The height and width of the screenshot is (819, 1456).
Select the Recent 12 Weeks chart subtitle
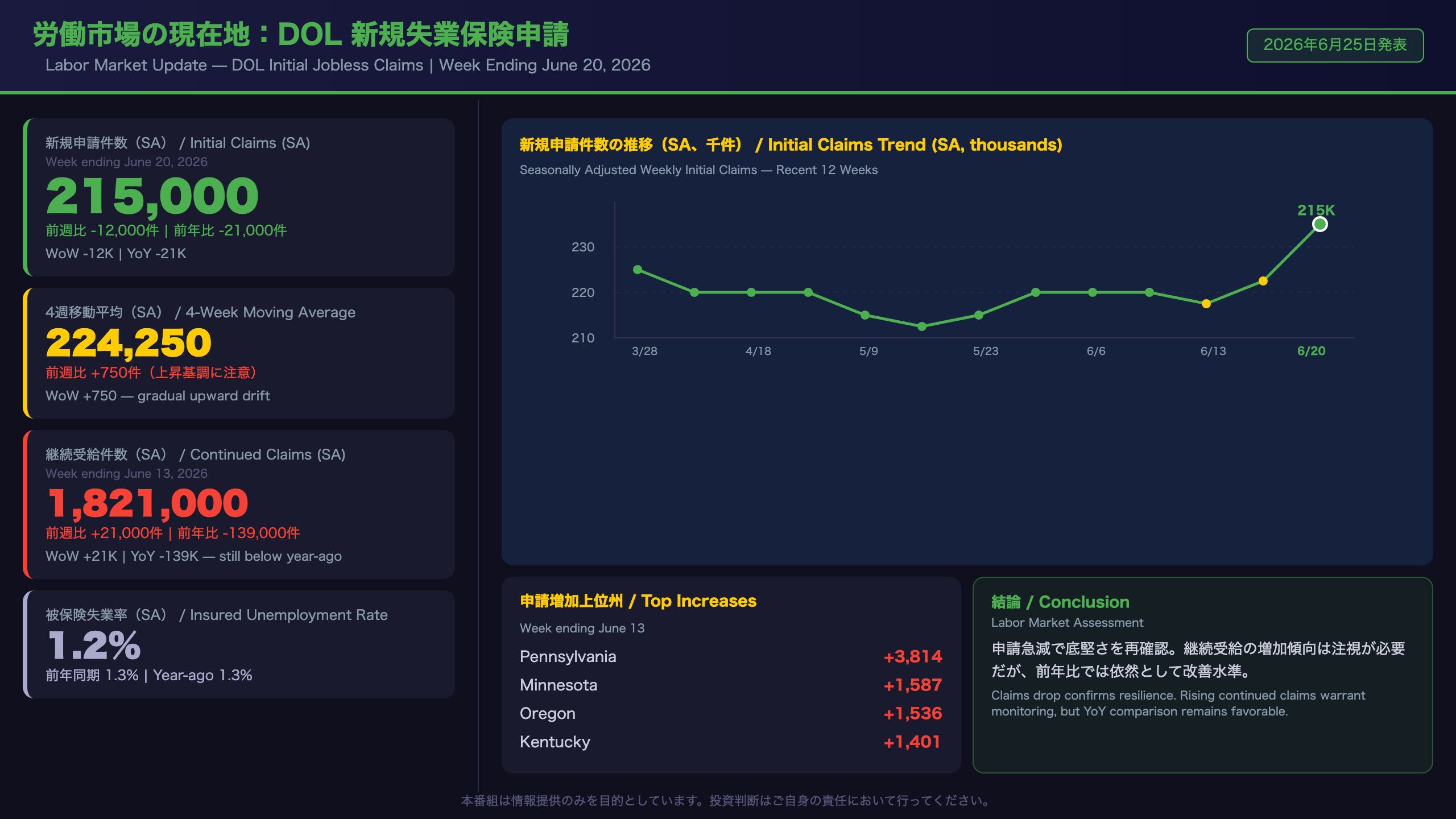[698, 170]
